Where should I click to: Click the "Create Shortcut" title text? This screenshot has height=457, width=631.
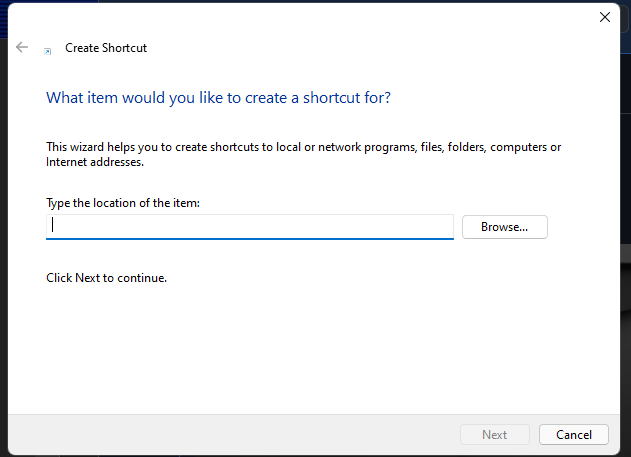[106, 48]
